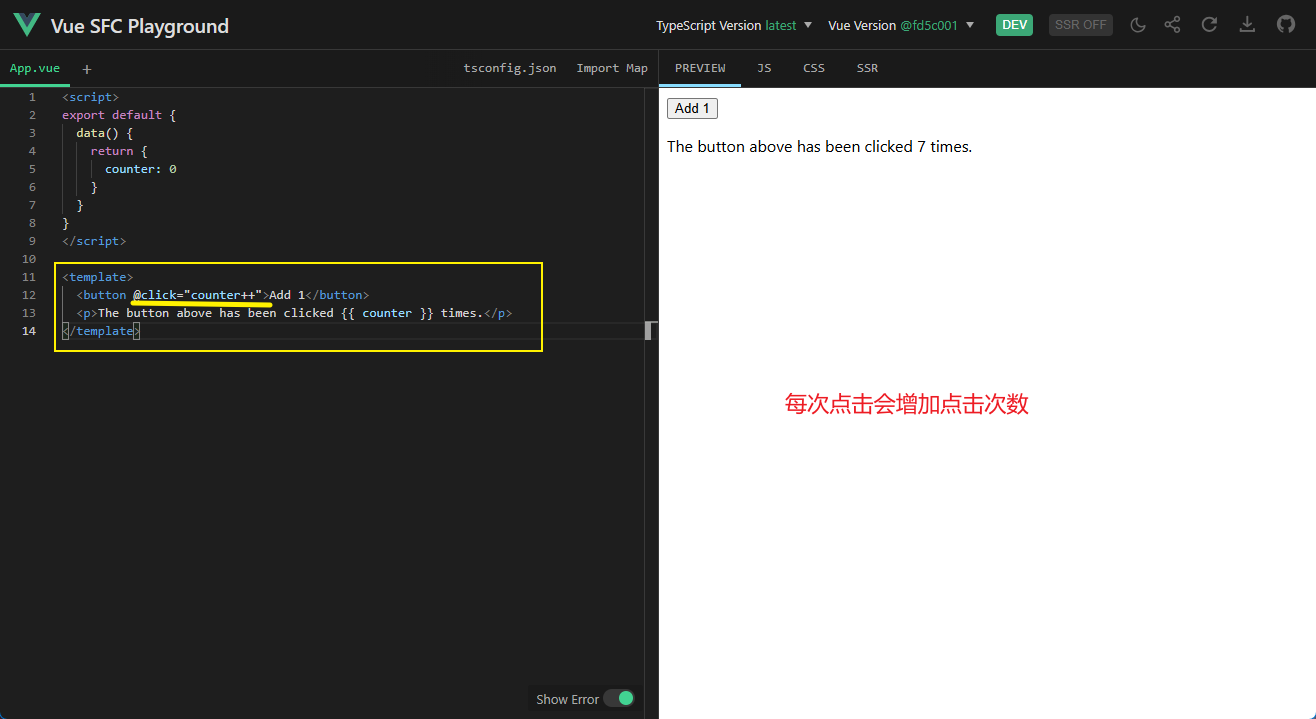Open the TypeScript Version dropdown

[x=734, y=25]
